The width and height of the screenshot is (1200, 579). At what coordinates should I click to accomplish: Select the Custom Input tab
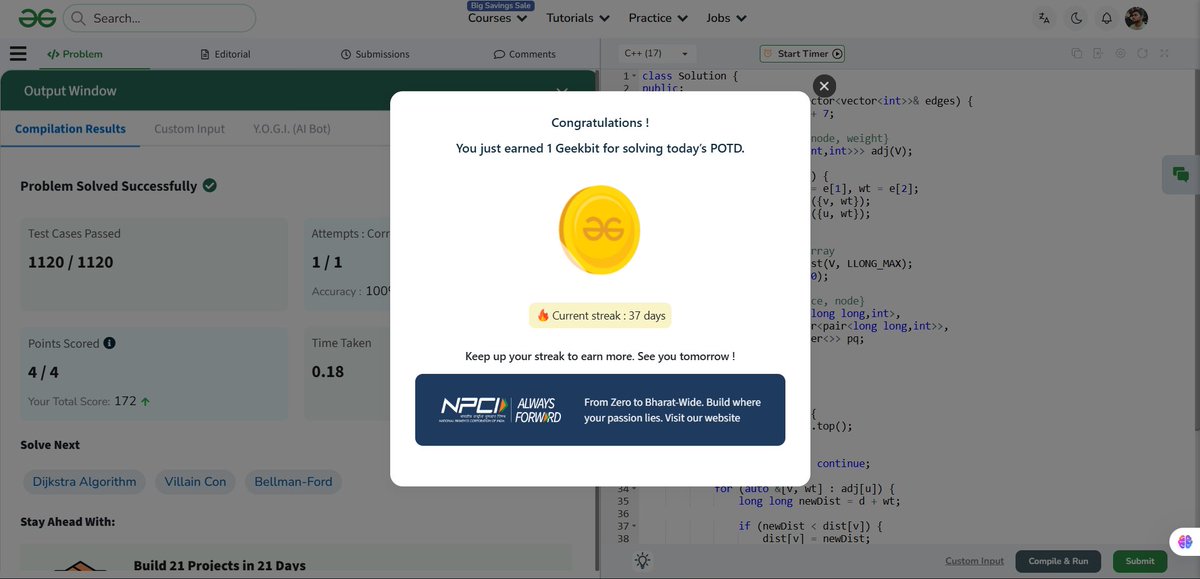[190, 129]
